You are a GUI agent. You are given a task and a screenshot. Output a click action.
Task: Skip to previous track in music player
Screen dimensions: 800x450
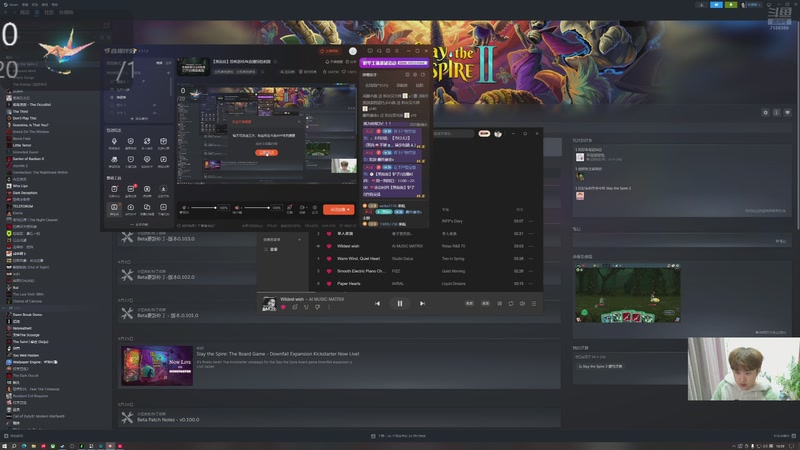tap(377, 303)
